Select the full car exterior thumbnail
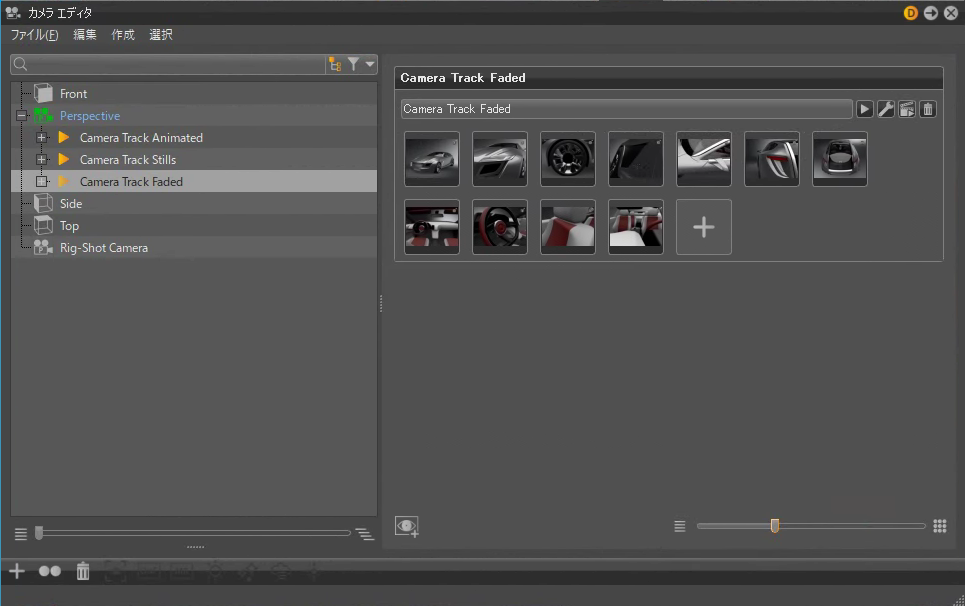Image resolution: width=965 pixels, height=606 pixels. click(x=431, y=159)
